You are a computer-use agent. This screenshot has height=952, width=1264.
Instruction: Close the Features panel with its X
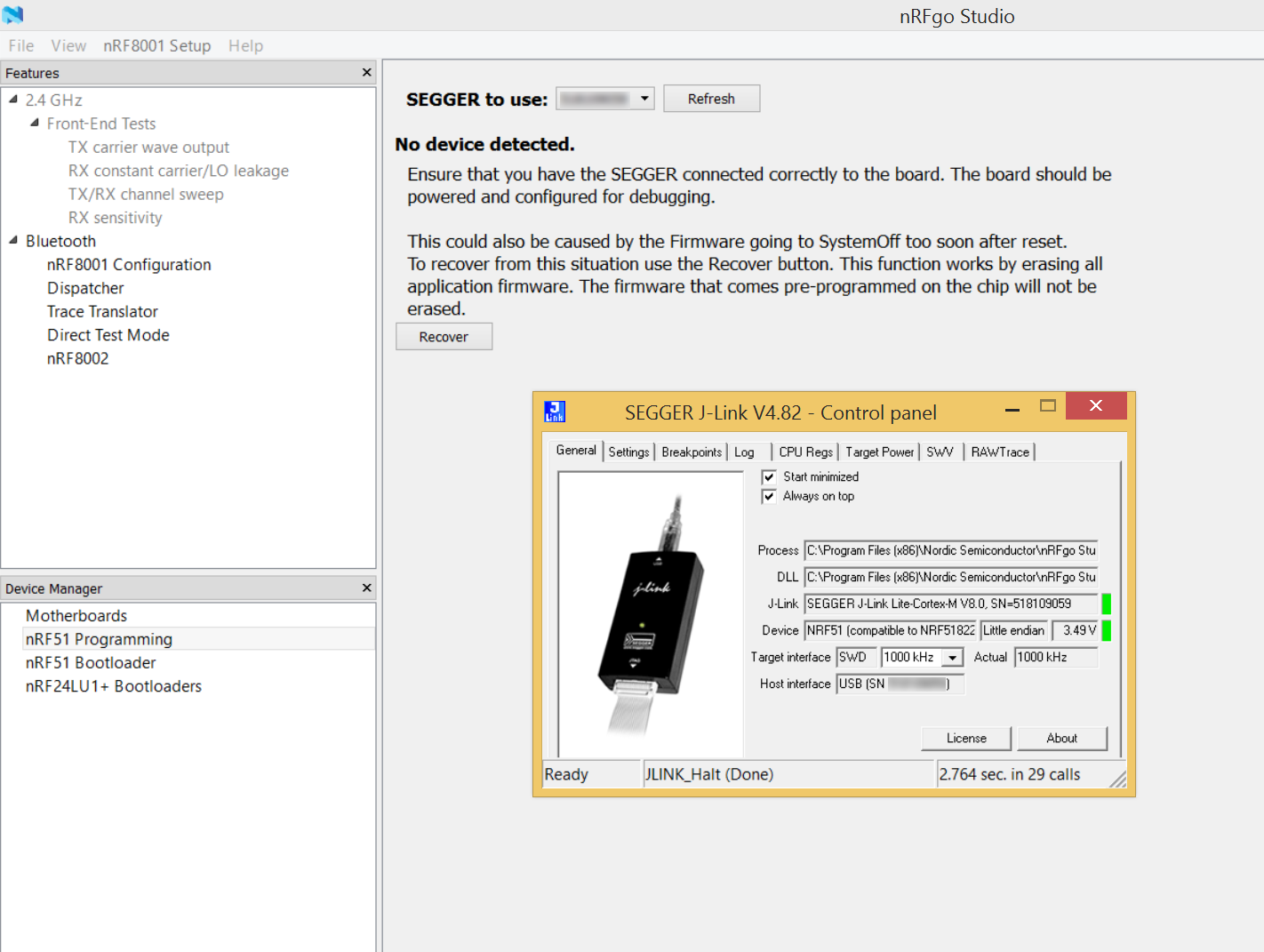[x=367, y=72]
